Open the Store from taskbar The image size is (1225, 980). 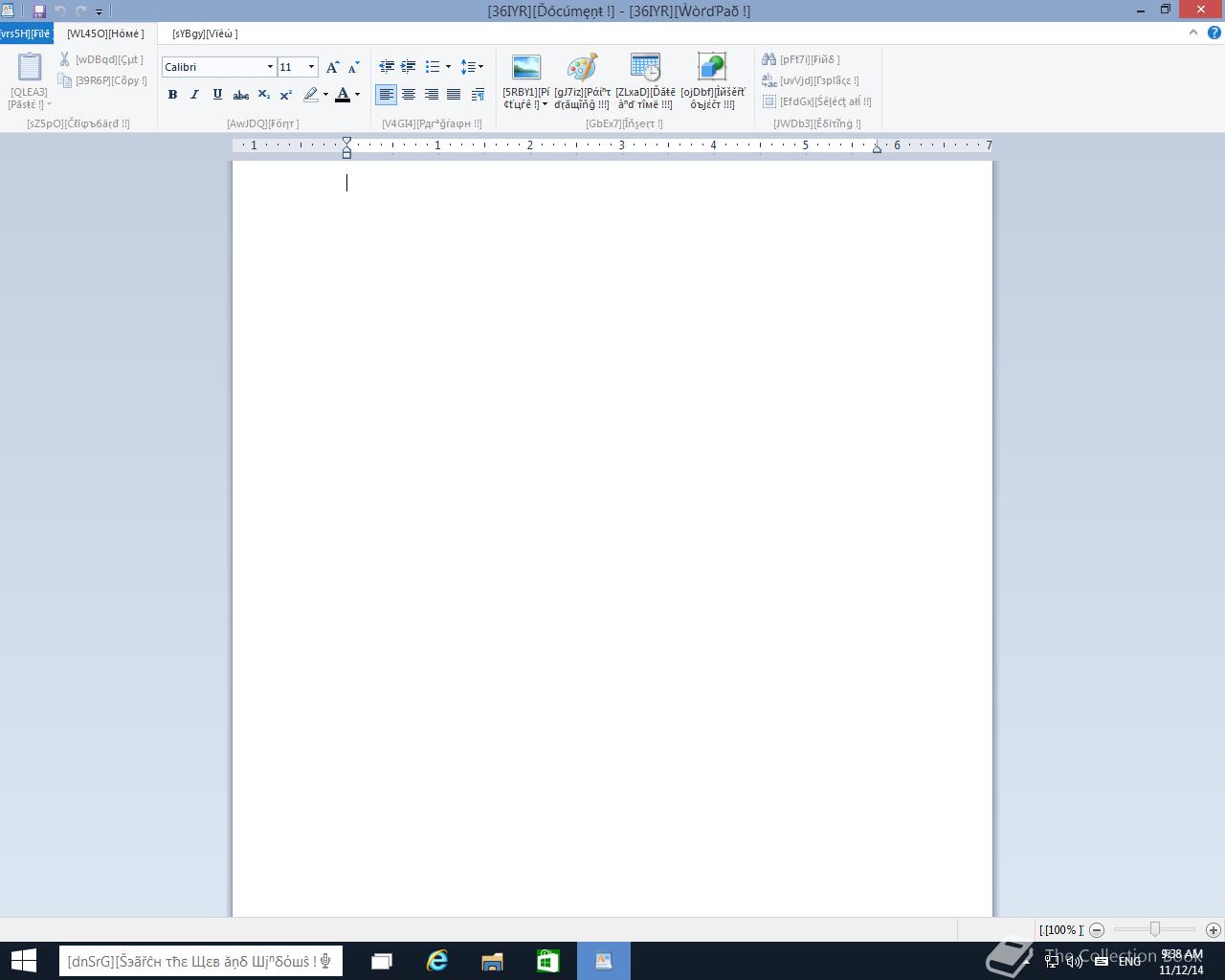tap(547, 961)
